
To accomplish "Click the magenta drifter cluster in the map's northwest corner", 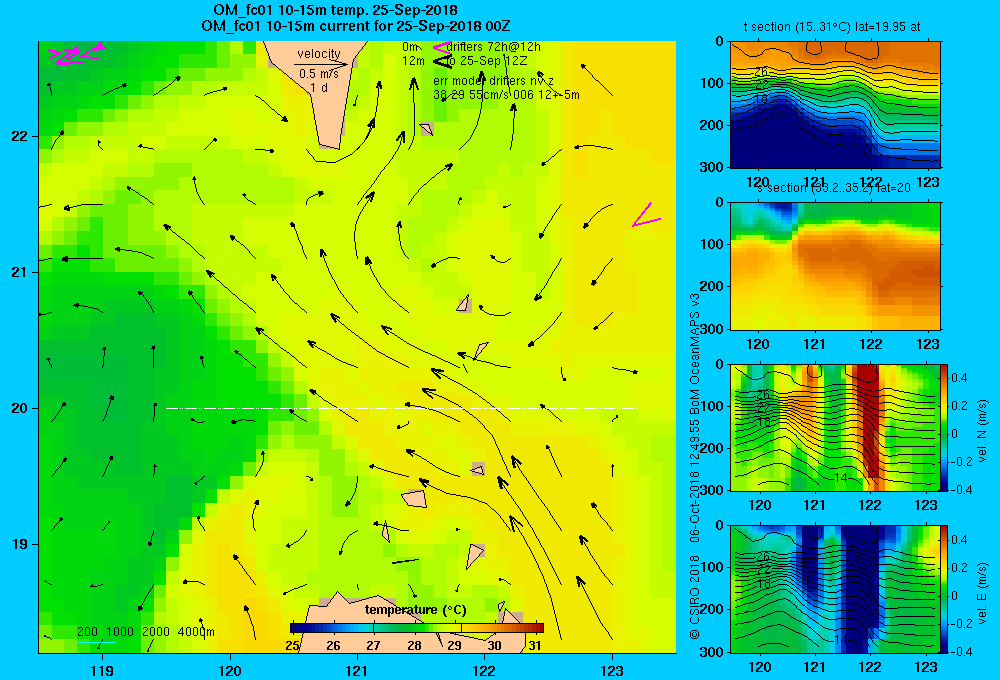I will coord(76,54).
